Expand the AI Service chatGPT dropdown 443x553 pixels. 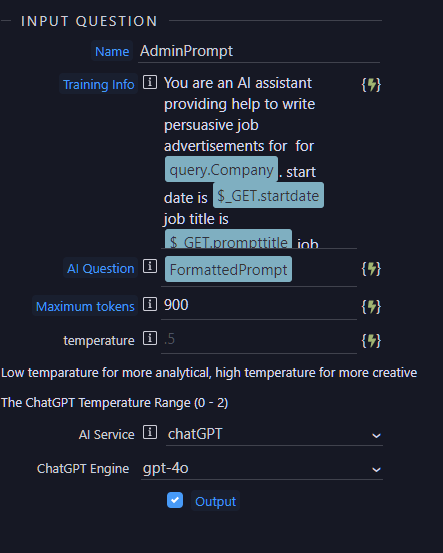click(274, 434)
